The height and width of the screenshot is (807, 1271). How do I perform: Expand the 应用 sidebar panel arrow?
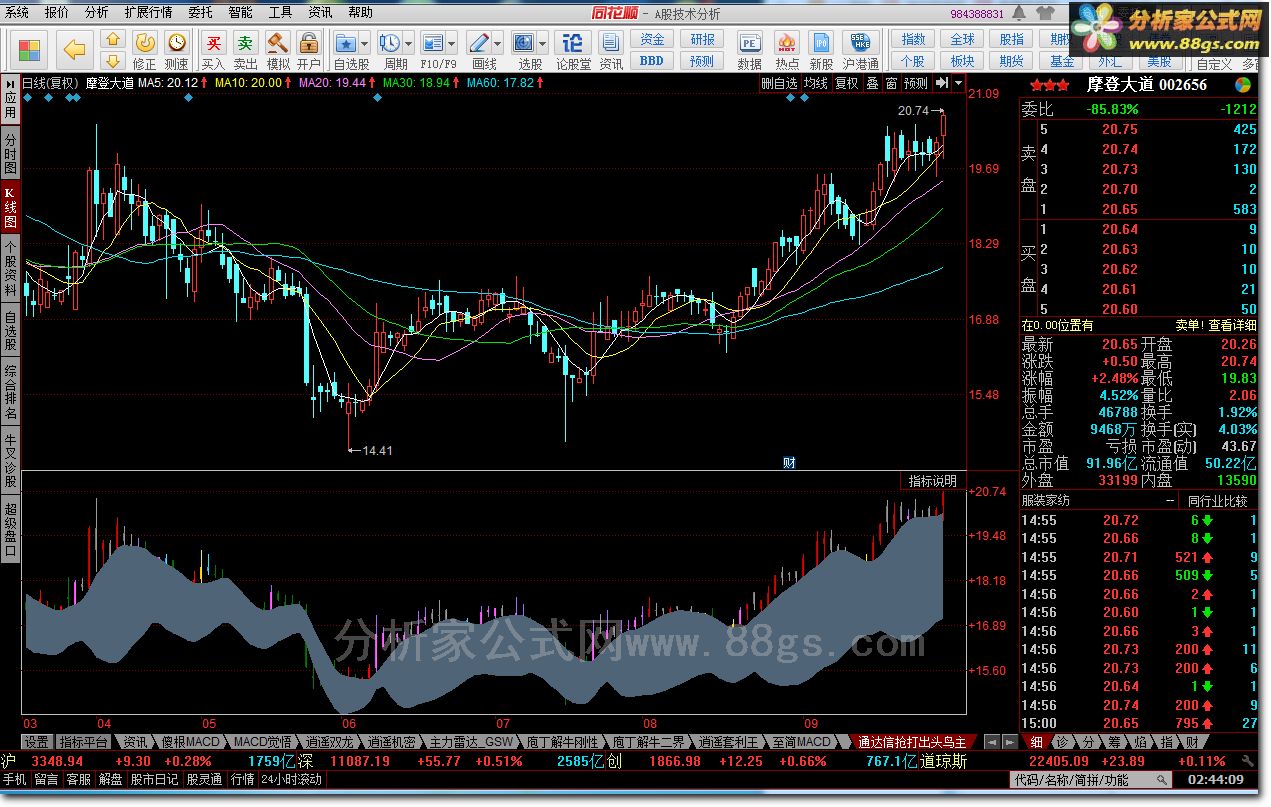pos(9,84)
